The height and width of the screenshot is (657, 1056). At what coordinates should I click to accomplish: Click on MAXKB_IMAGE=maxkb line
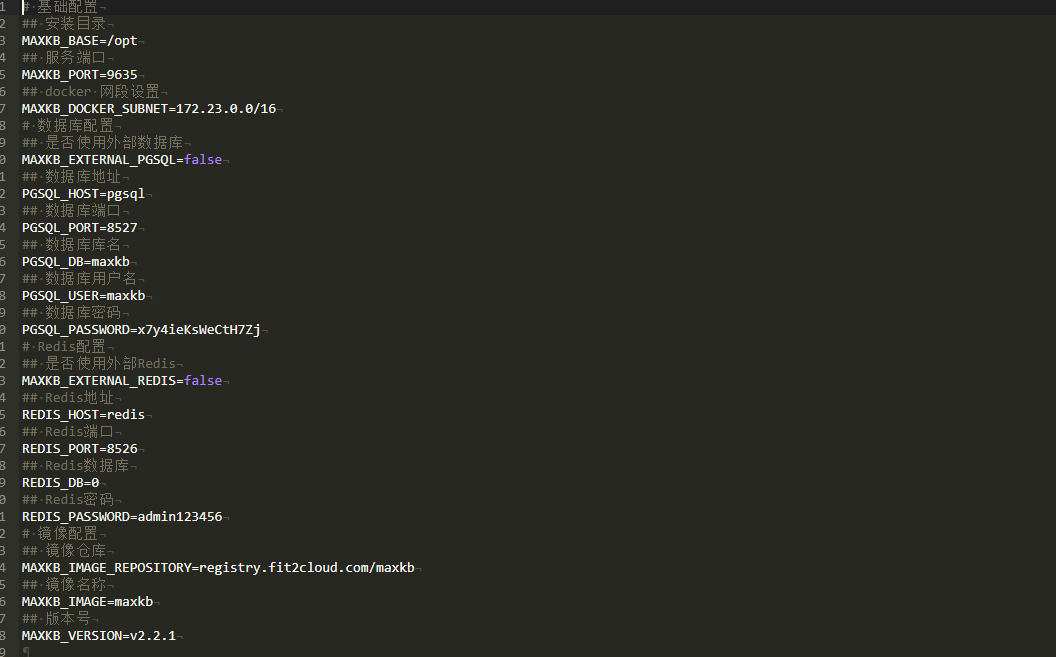coord(87,602)
